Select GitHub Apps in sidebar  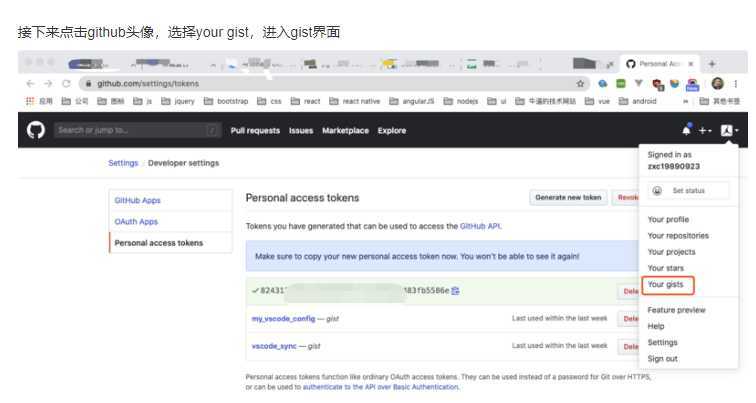coord(171,200)
